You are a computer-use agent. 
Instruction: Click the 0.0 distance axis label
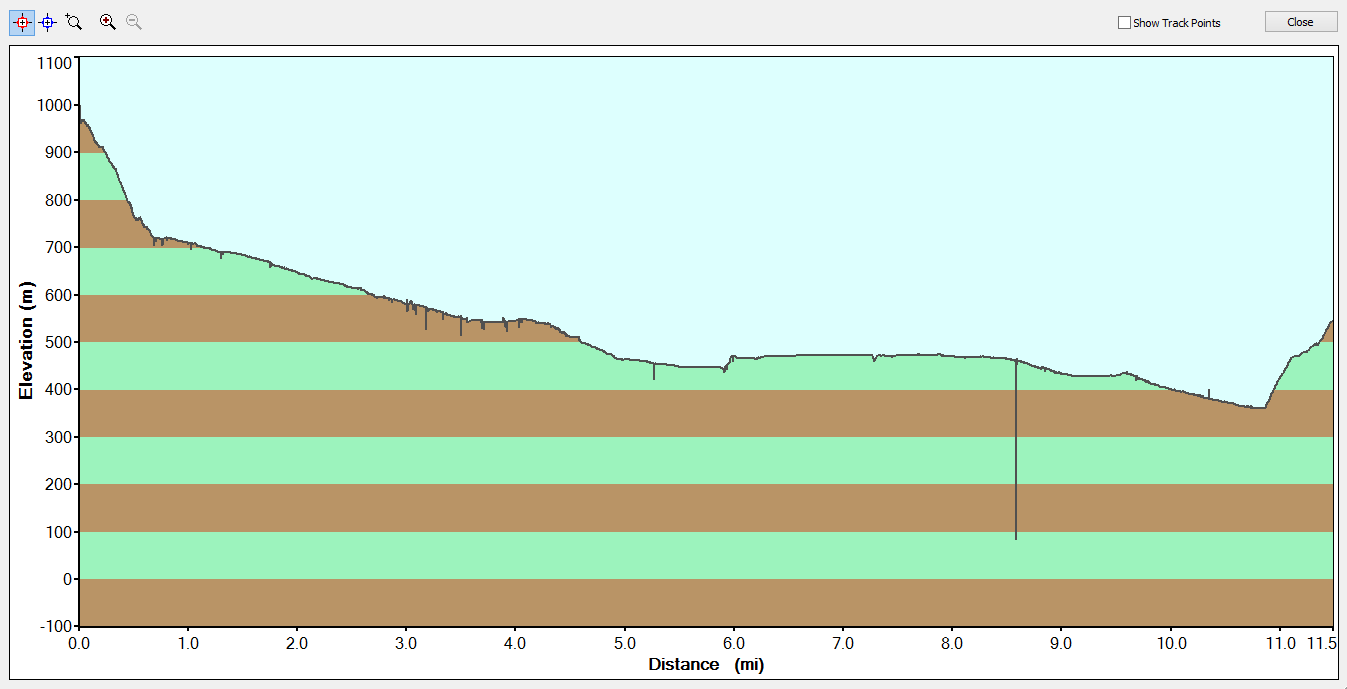point(79,643)
